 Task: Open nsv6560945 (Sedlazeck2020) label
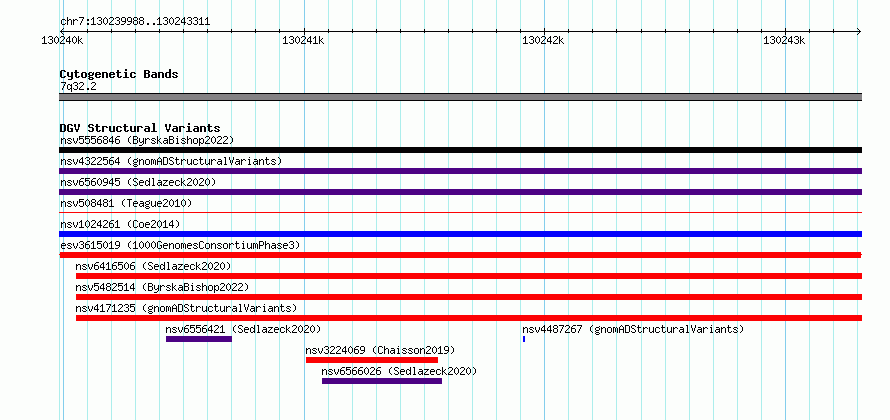pos(138,182)
